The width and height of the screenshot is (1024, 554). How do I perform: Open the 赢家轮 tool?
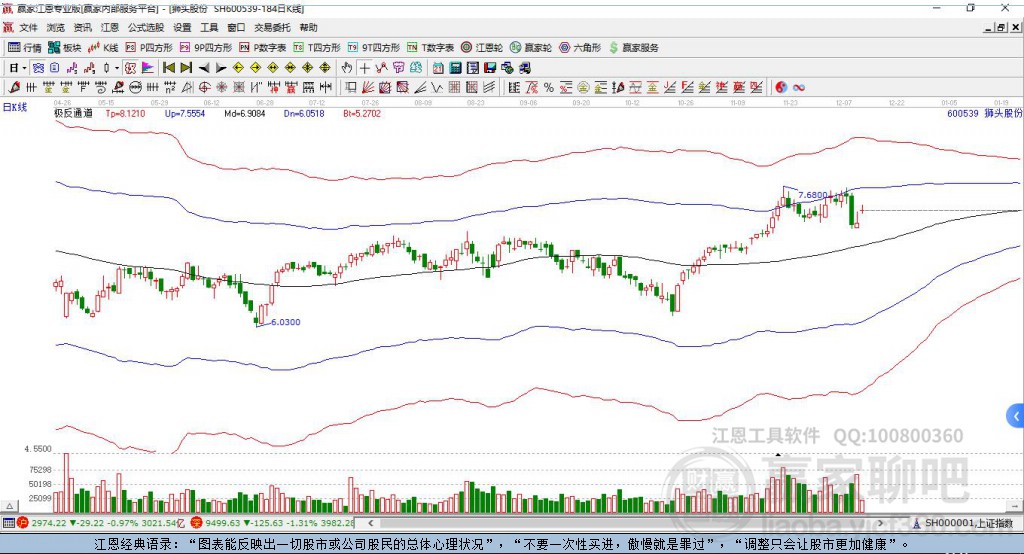click(x=531, y=48)
